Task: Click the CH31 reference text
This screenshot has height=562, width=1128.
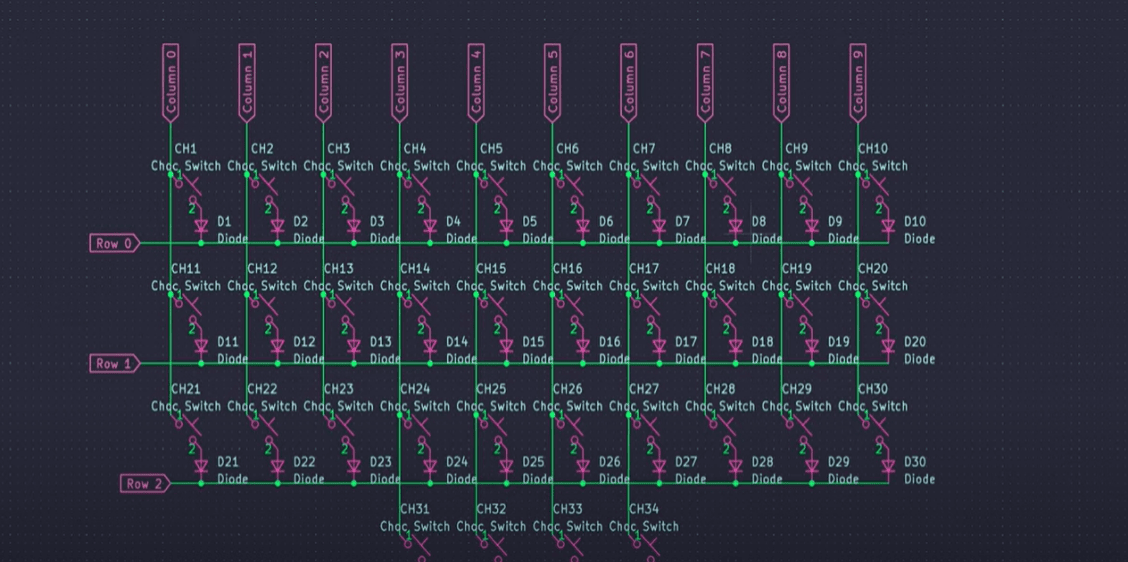Action: [414, 509]
